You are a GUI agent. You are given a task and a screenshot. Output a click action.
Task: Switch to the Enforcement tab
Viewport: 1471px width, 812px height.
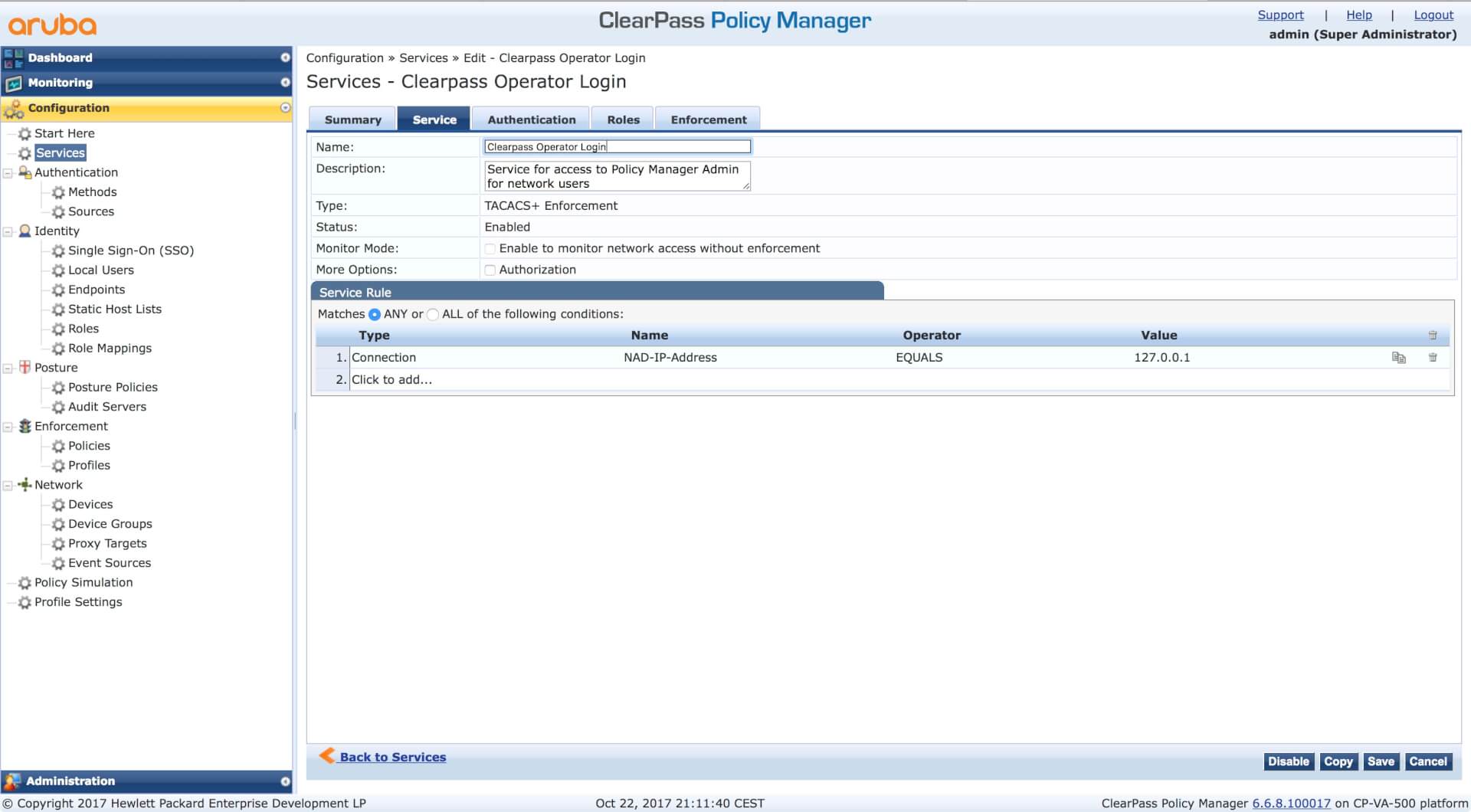click(x=708, y=120)
